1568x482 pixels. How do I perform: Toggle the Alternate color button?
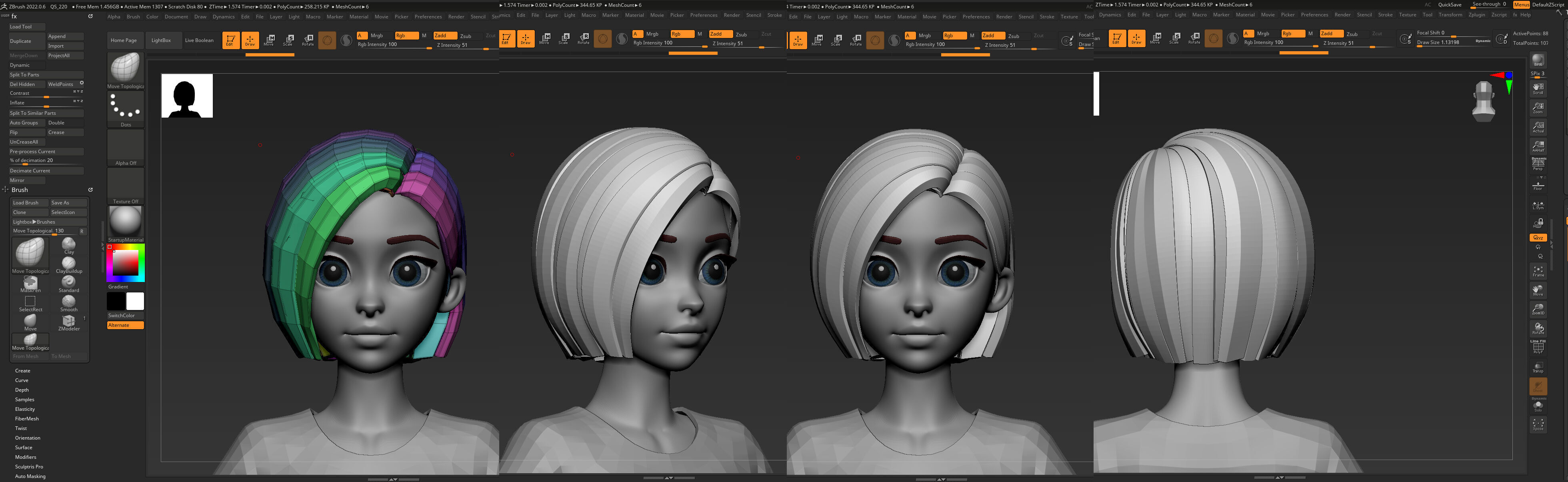pos(125,325)
